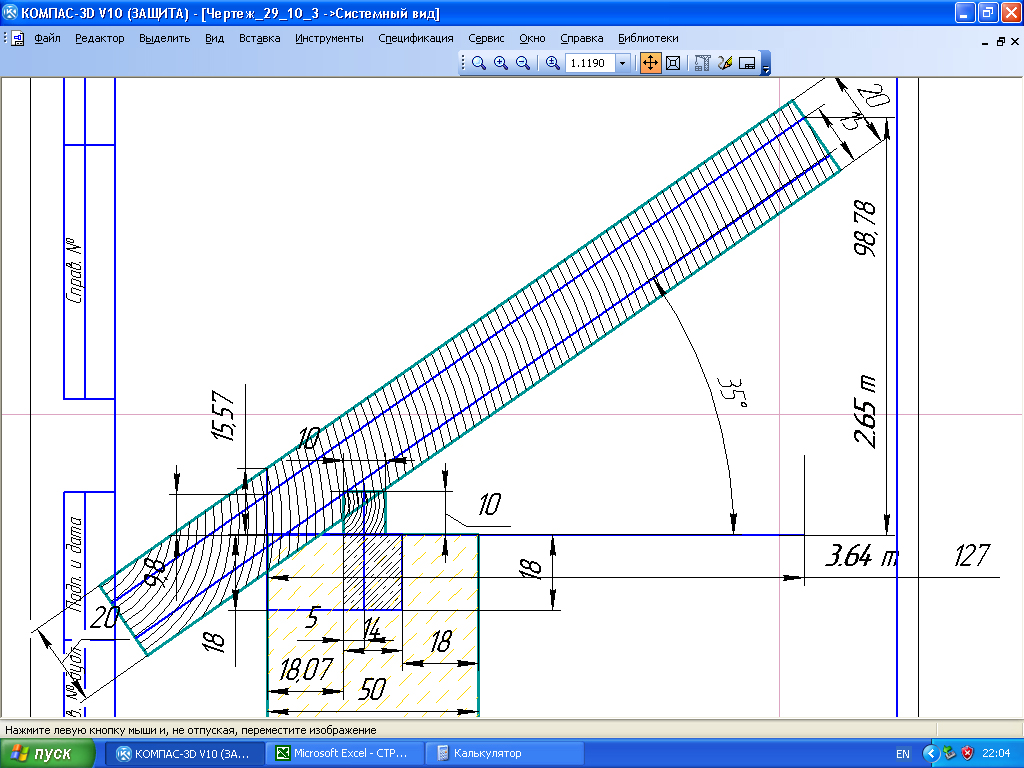Switch to Калькулятор taskbar button

[504, 754]
